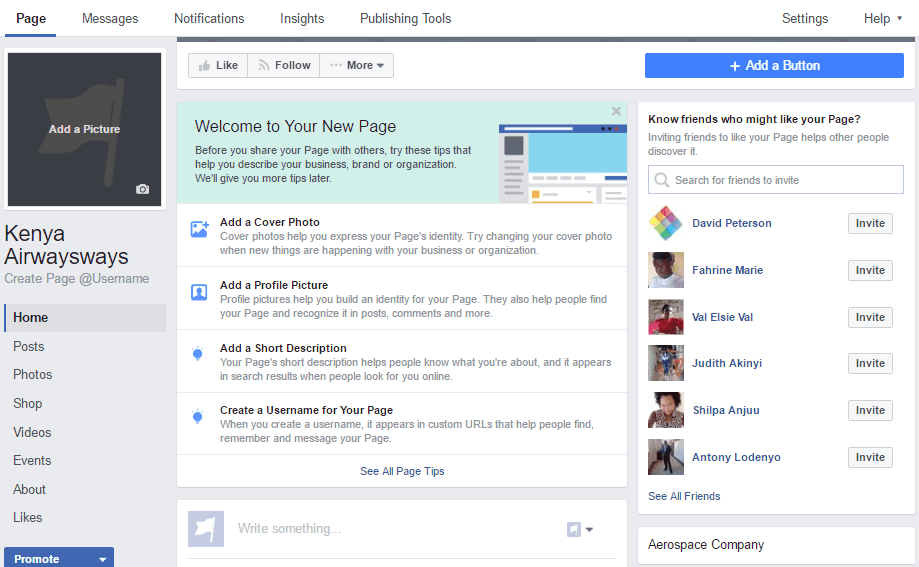
Task: Follow the page
Action: coord(284,66)
